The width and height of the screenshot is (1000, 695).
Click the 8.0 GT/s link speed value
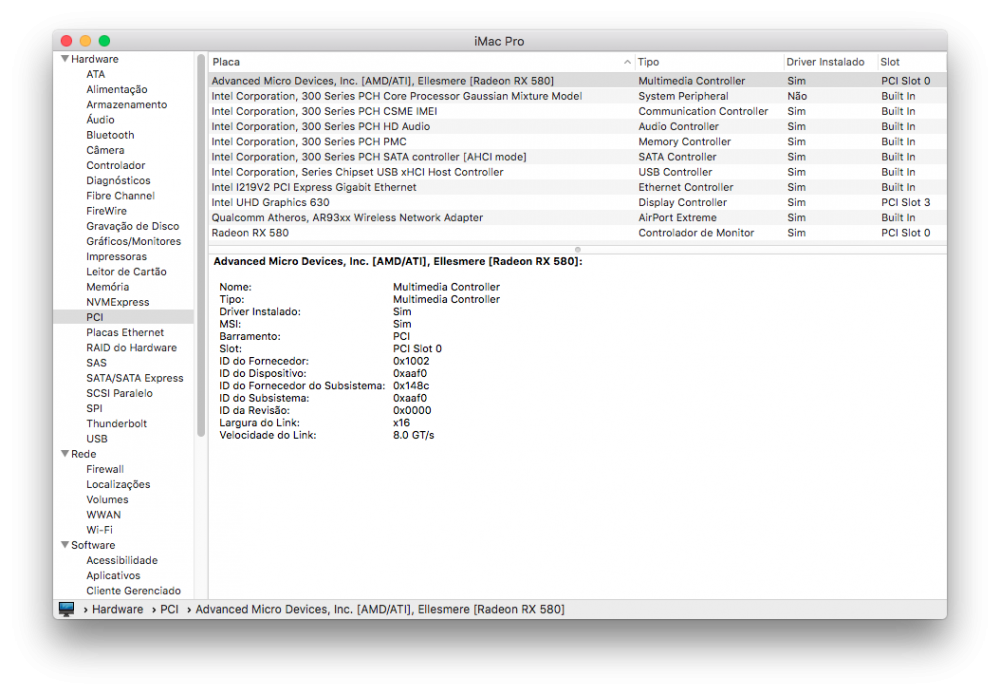(413, 435)
